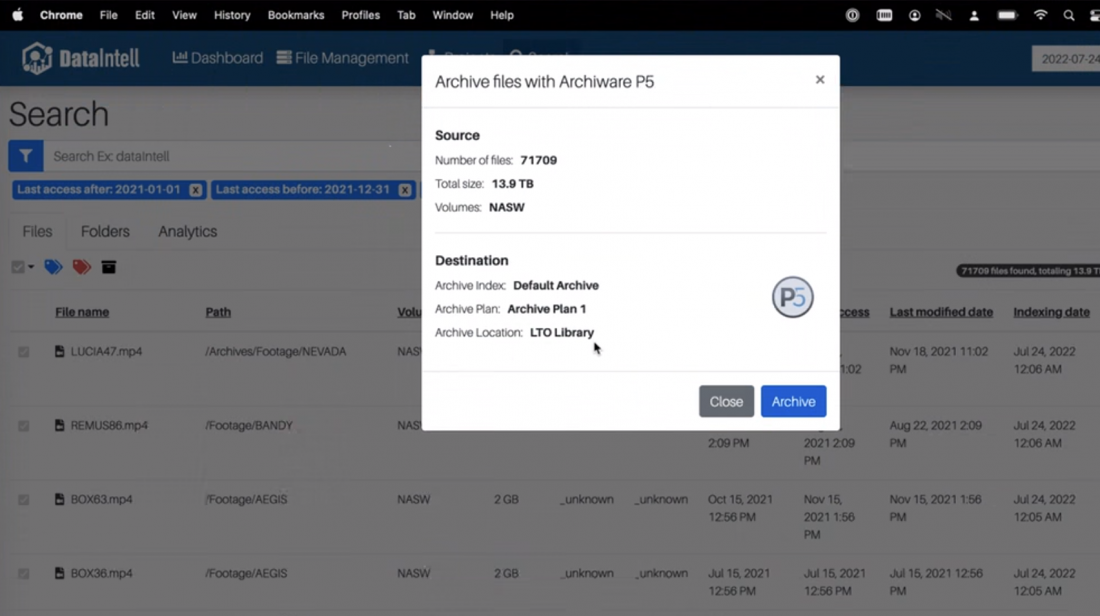This screenshot has height=616, width=1100.
Task: Click the 71709 files found badge
Action: point(1028,271)
